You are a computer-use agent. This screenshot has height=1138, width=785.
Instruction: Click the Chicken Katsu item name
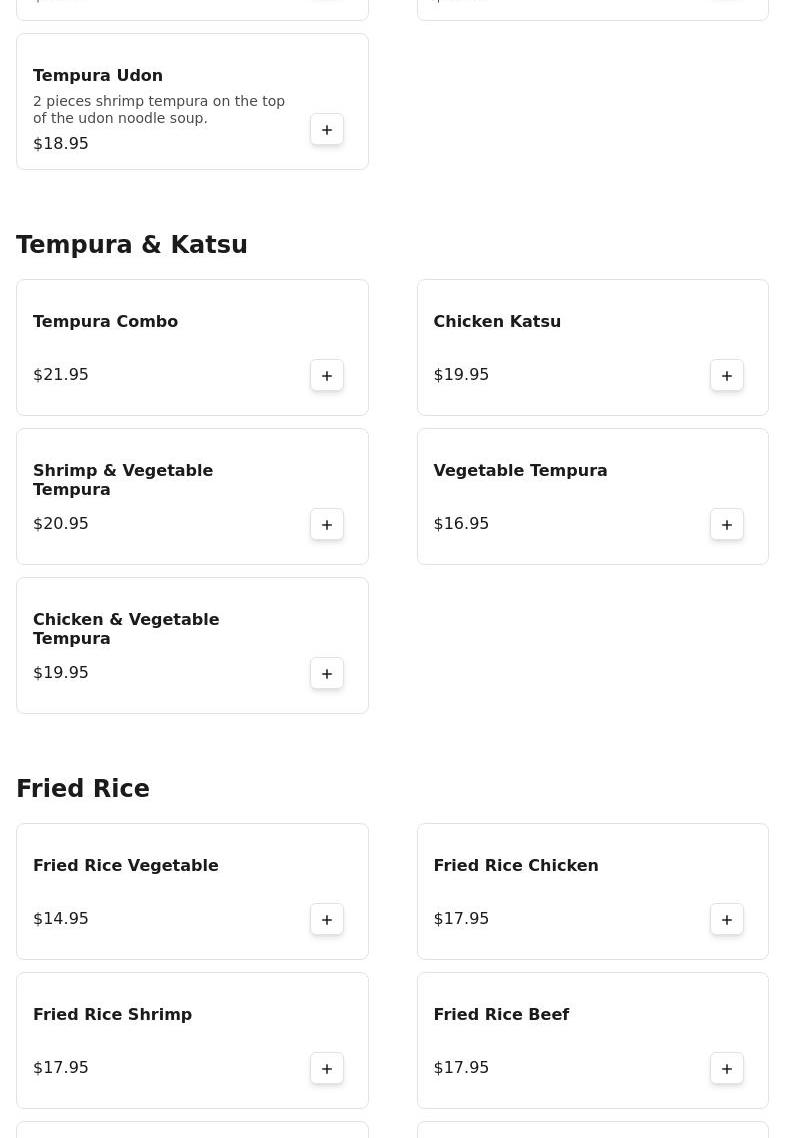click(497, 322)
